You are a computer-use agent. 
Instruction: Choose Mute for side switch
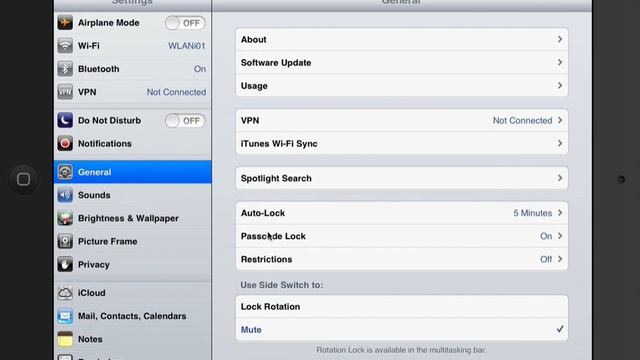click(402, 329)
